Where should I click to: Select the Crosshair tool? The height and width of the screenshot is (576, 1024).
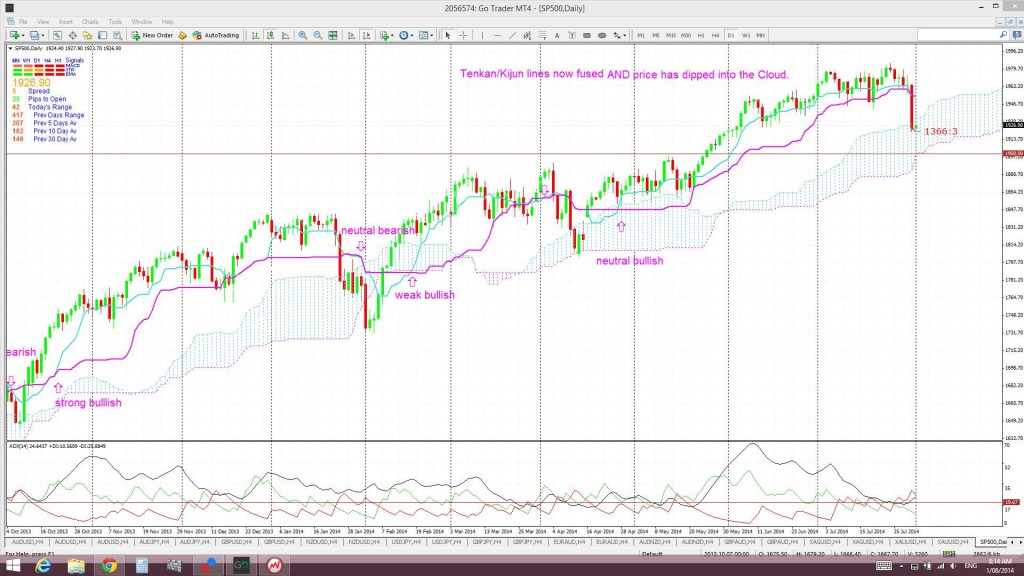(463, 35)
